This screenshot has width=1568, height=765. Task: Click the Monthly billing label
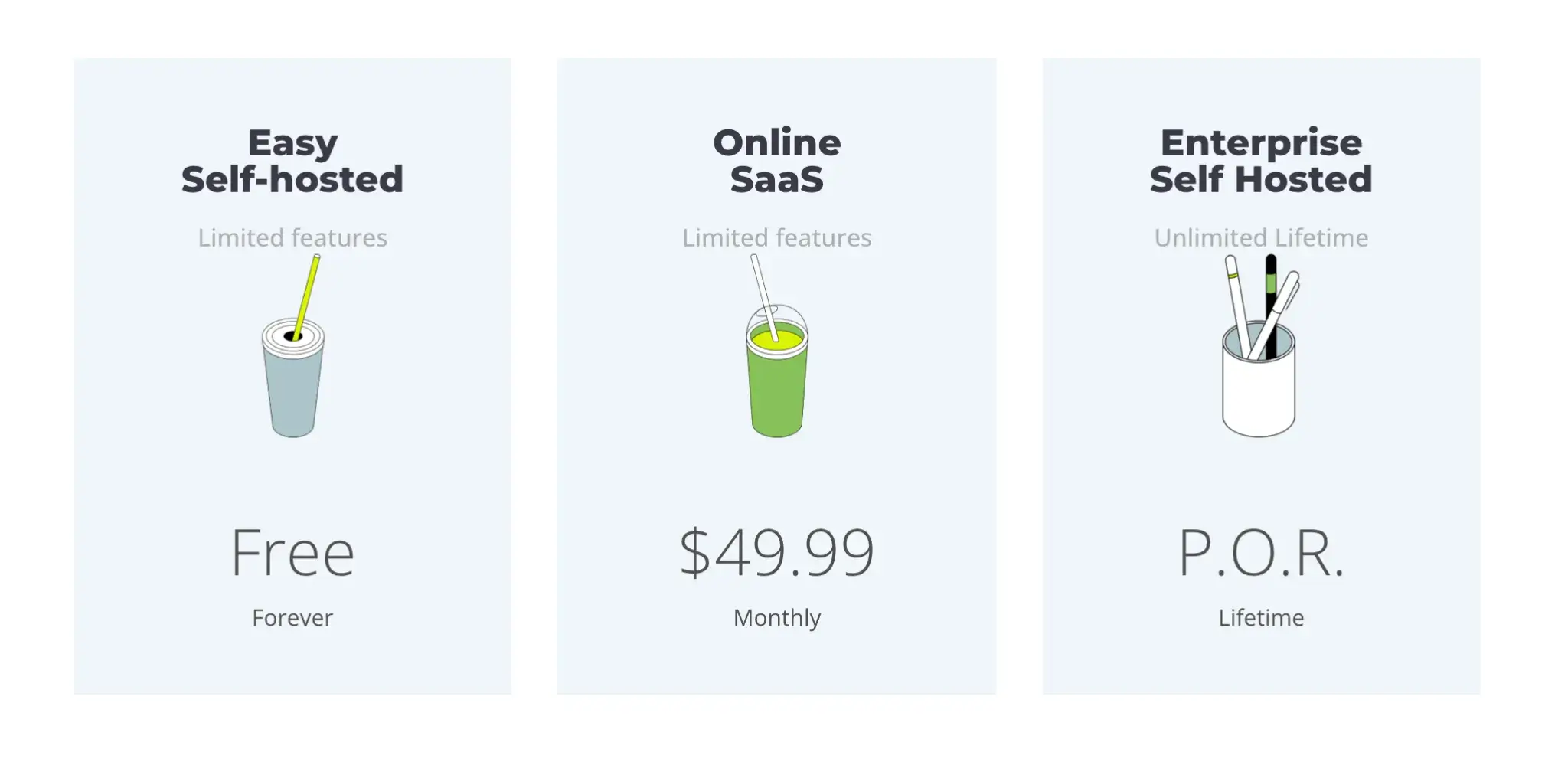pyautogui.click(x=777, y=617)
